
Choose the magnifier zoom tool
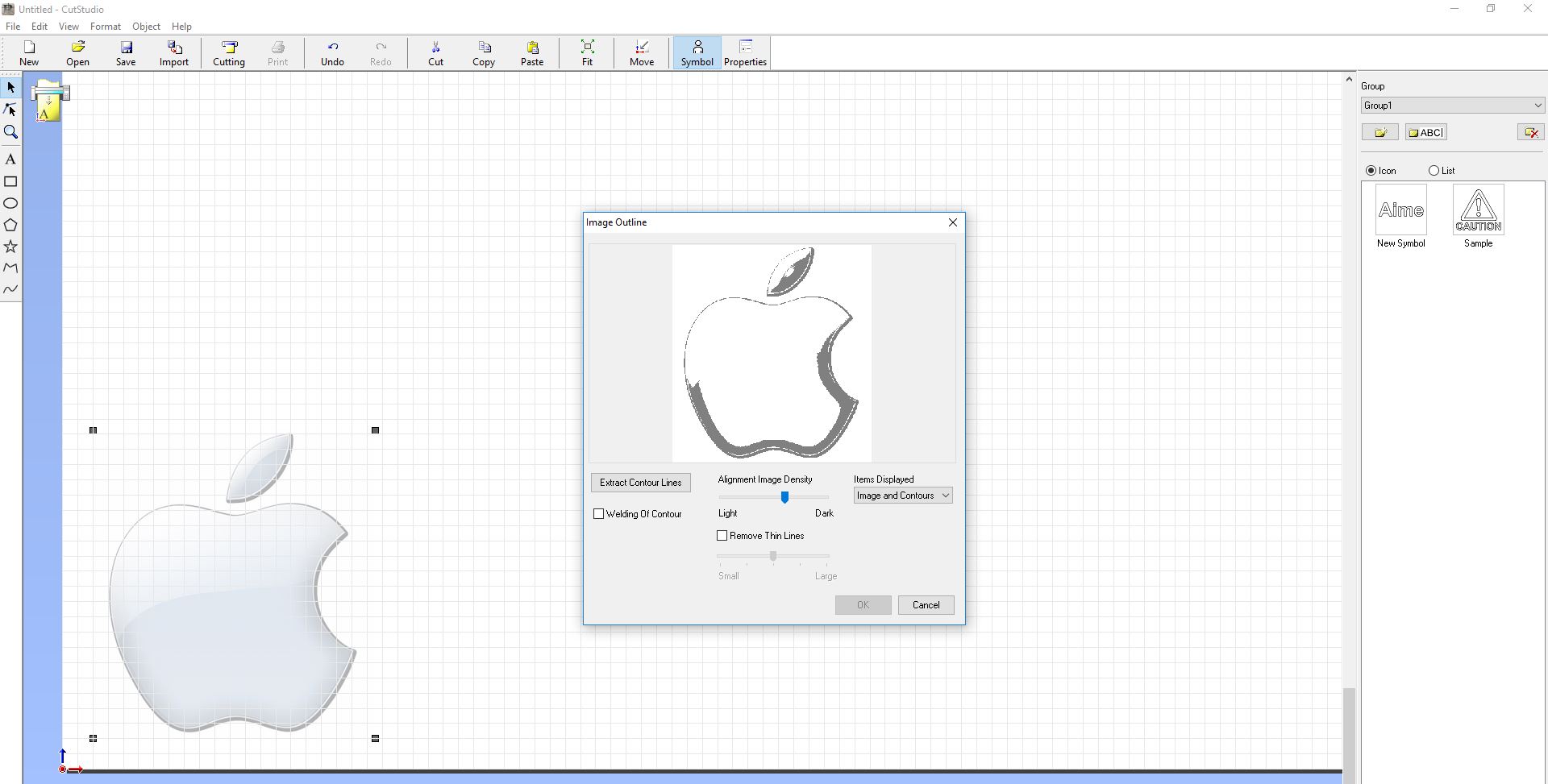coord(11,132)
